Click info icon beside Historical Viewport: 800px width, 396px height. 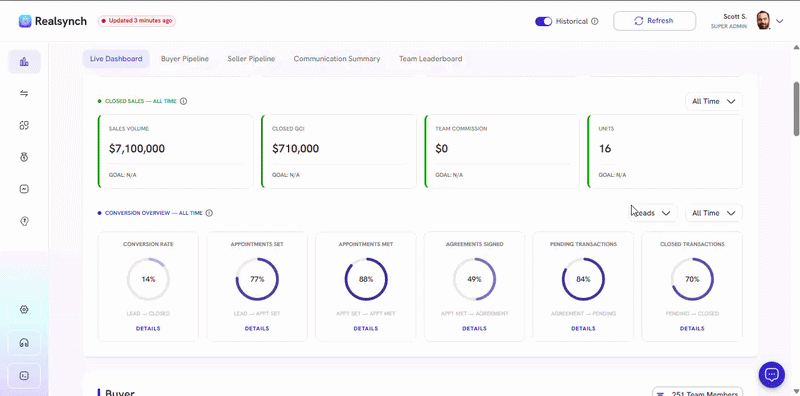coord(594,21)
